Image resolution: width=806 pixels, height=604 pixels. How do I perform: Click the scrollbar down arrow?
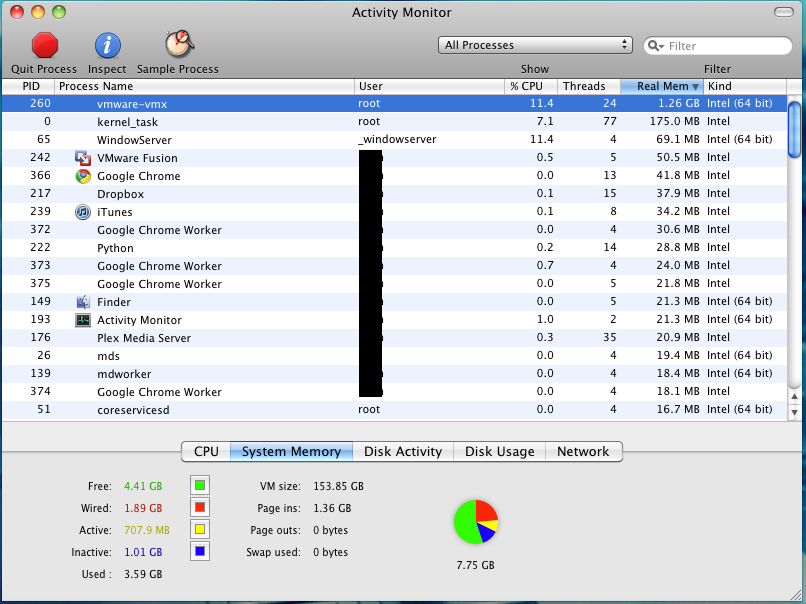795,412
